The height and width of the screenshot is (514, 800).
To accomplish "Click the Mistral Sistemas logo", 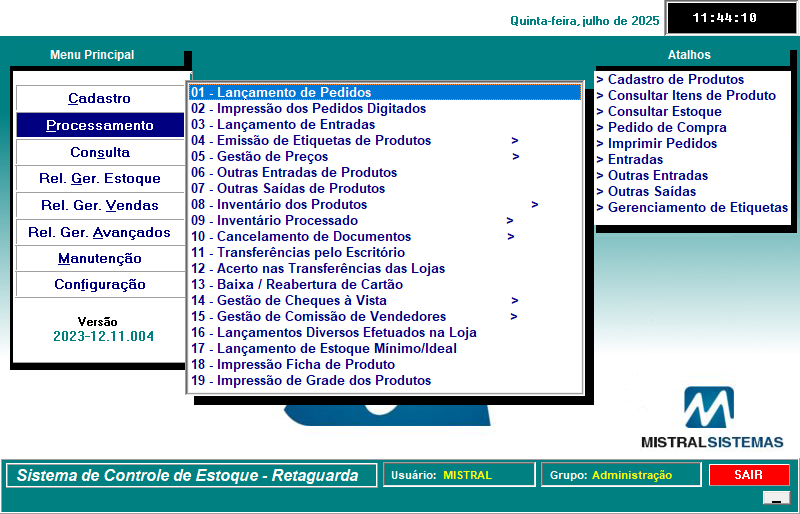I will click(x=712, y=418).
